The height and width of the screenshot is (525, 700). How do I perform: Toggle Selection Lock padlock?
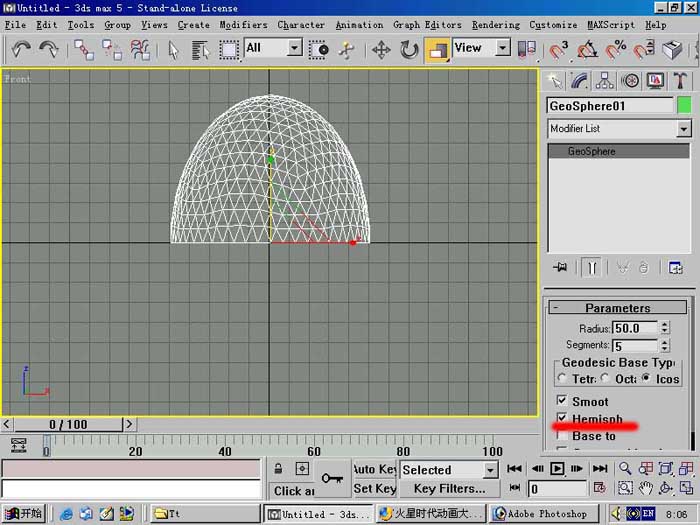tap(278, 469)
